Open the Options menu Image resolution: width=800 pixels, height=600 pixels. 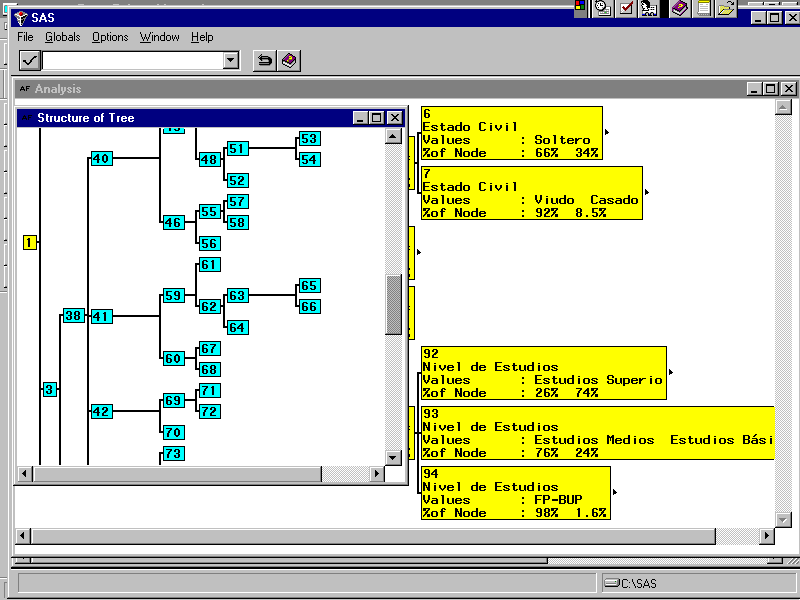coord(110,37)
